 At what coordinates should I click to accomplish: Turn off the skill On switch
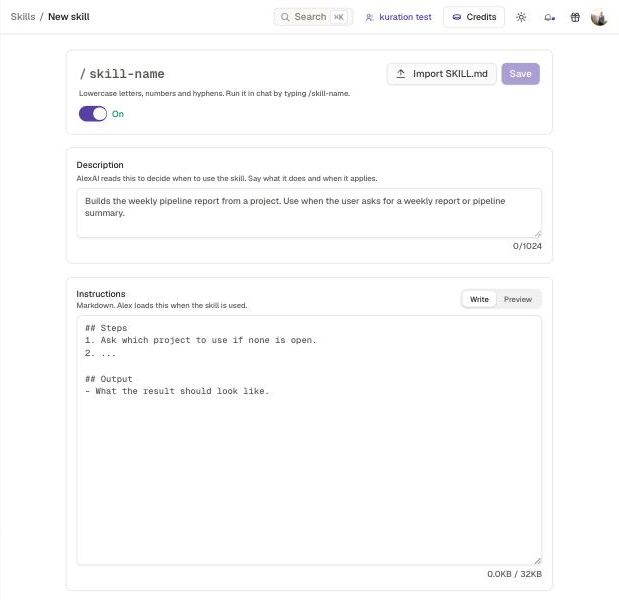coord(93,114)
